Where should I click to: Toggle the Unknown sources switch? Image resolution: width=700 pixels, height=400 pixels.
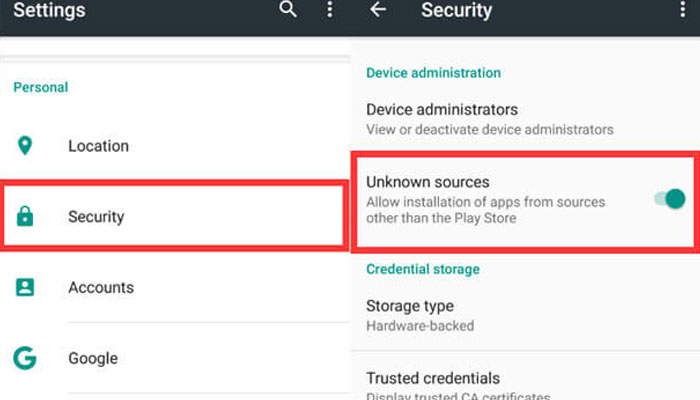tap(670, 199)
